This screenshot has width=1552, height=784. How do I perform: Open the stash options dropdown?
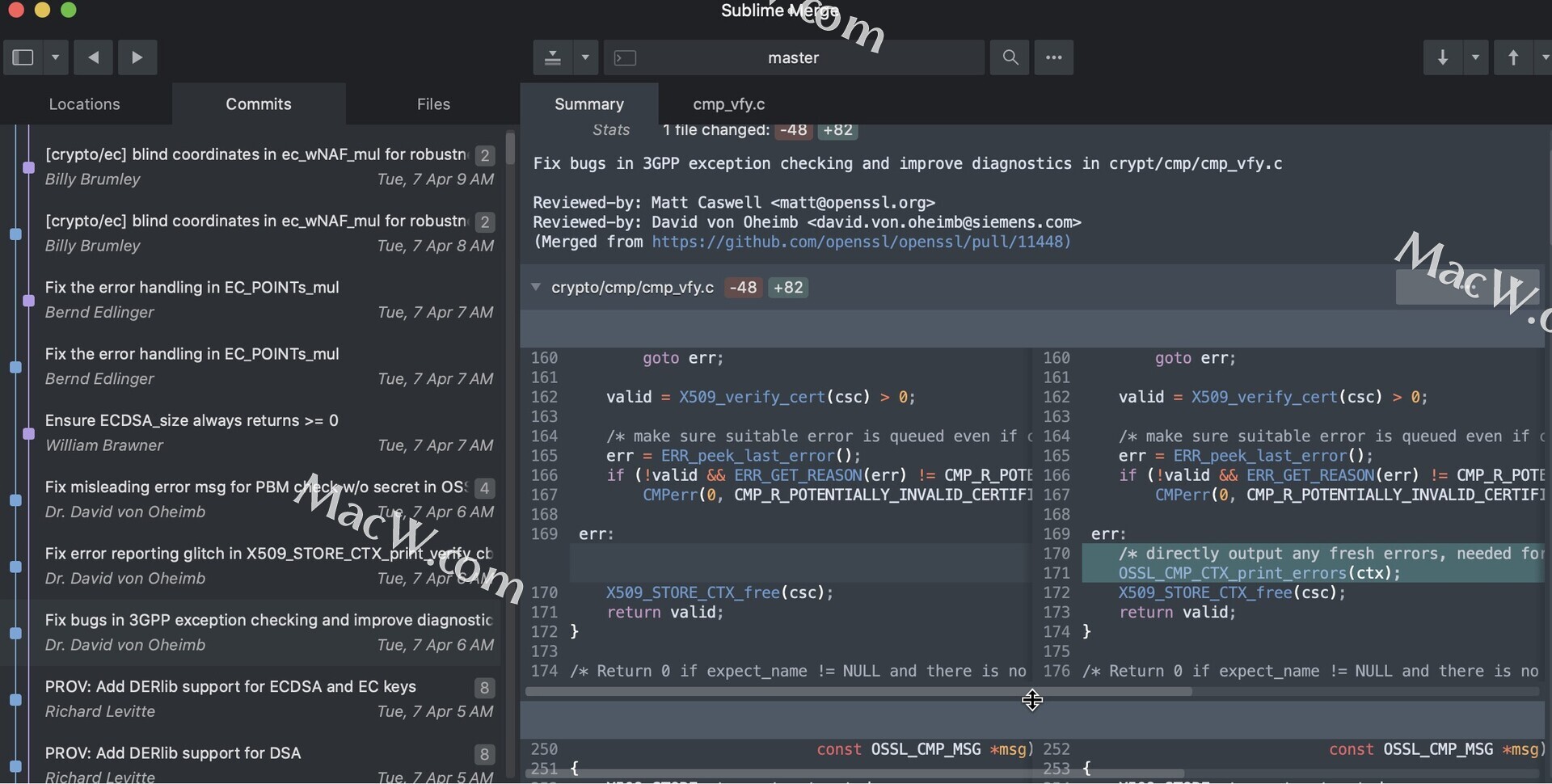585,57
